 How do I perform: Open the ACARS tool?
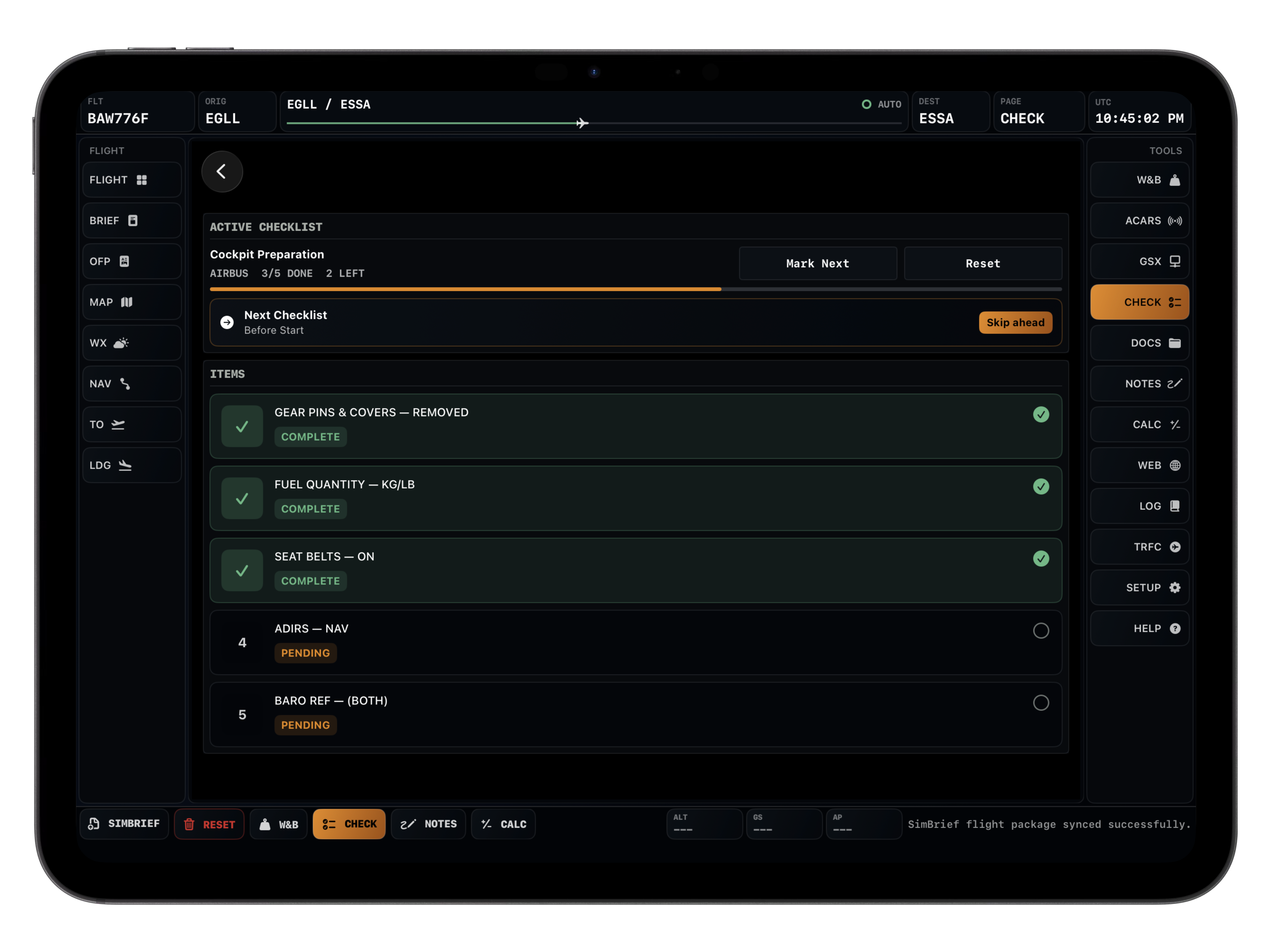1140,221
